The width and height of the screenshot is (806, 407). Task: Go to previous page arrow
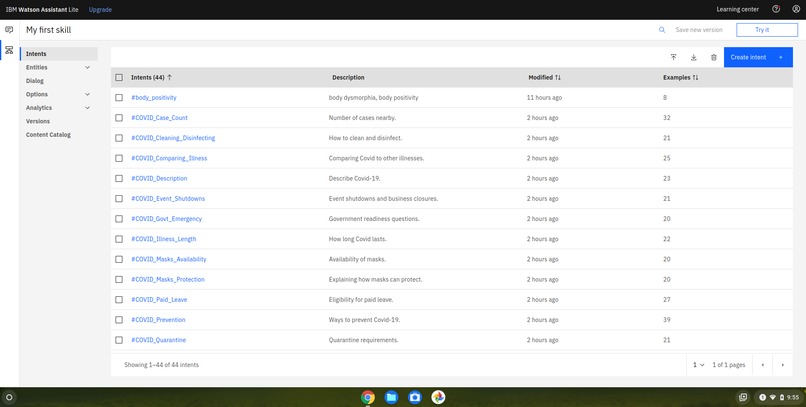(x=763, y=365)
